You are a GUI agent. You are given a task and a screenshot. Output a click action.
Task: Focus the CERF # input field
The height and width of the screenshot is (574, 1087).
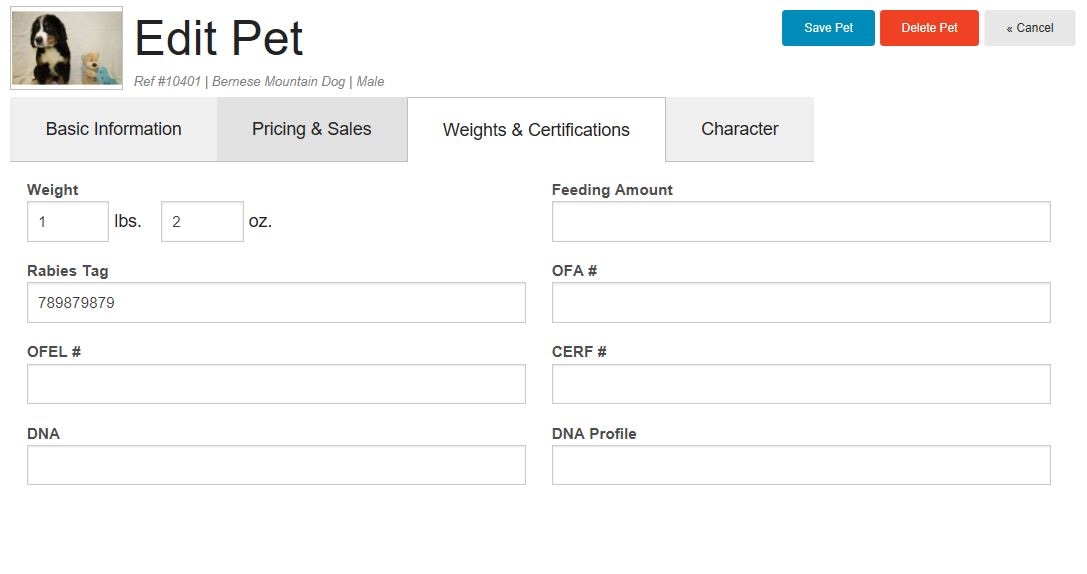tap(801, 384)
